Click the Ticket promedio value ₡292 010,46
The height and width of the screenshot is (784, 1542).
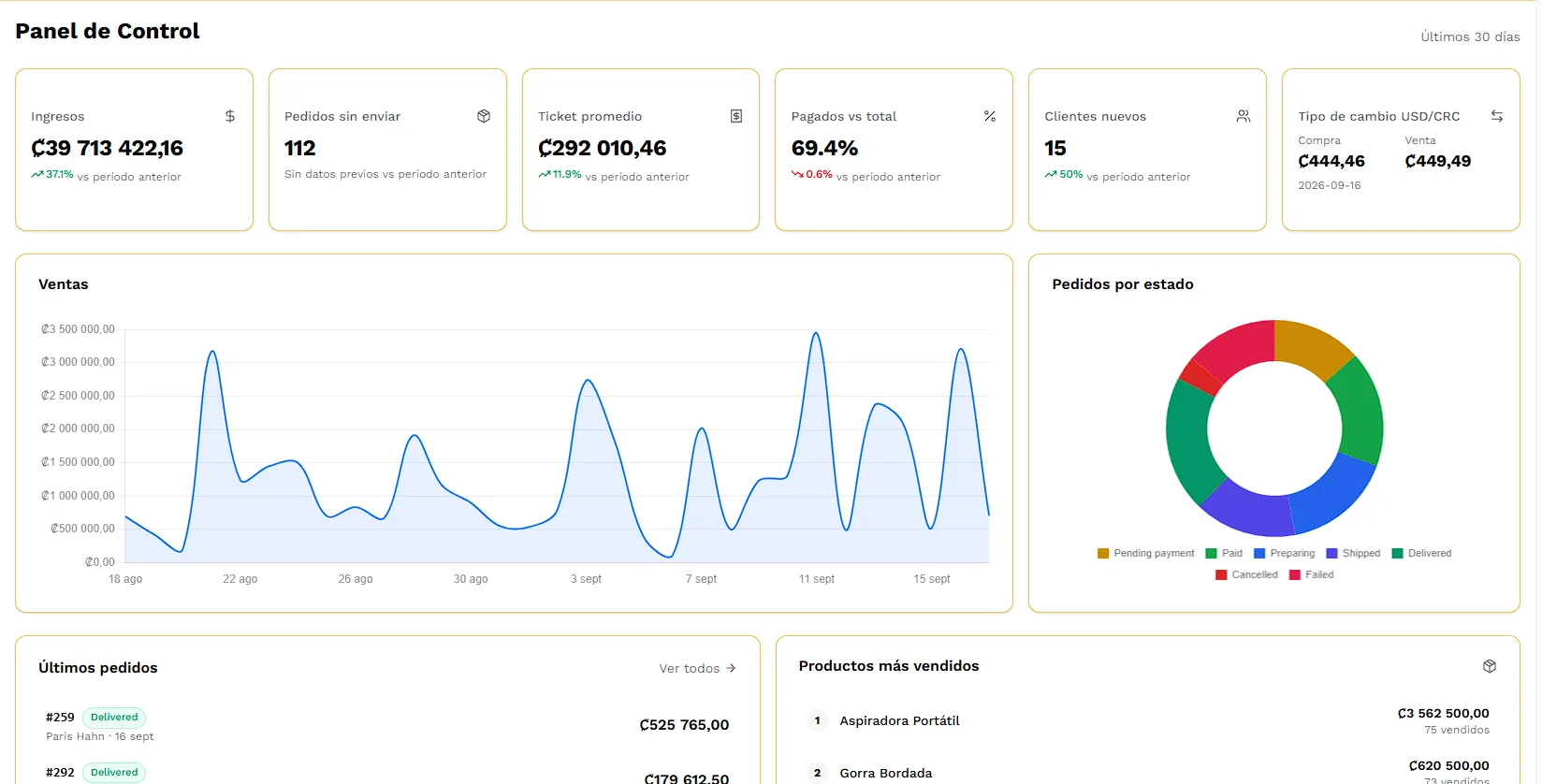coord(603,148)
